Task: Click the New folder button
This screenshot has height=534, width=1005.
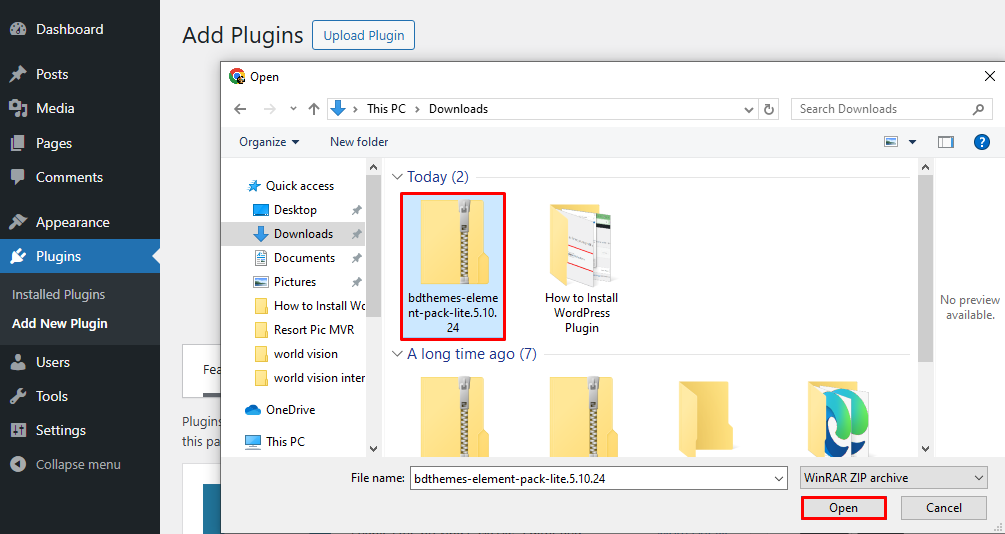Action: click(x=359, y=142)
